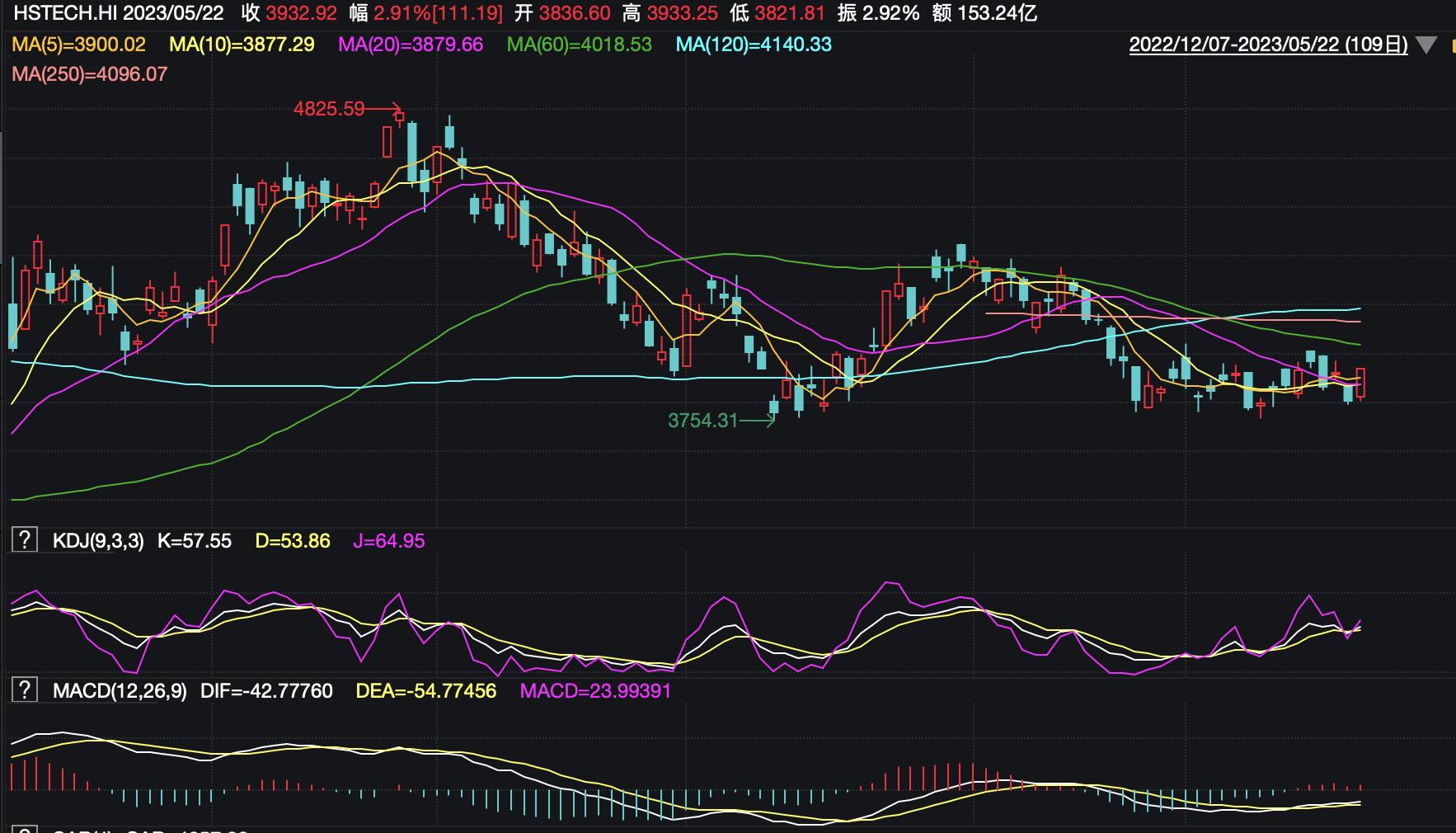Select the MA(250)=4096.07 moving average label
Viewport: 1456px width, 833px height.
point(90,74)
